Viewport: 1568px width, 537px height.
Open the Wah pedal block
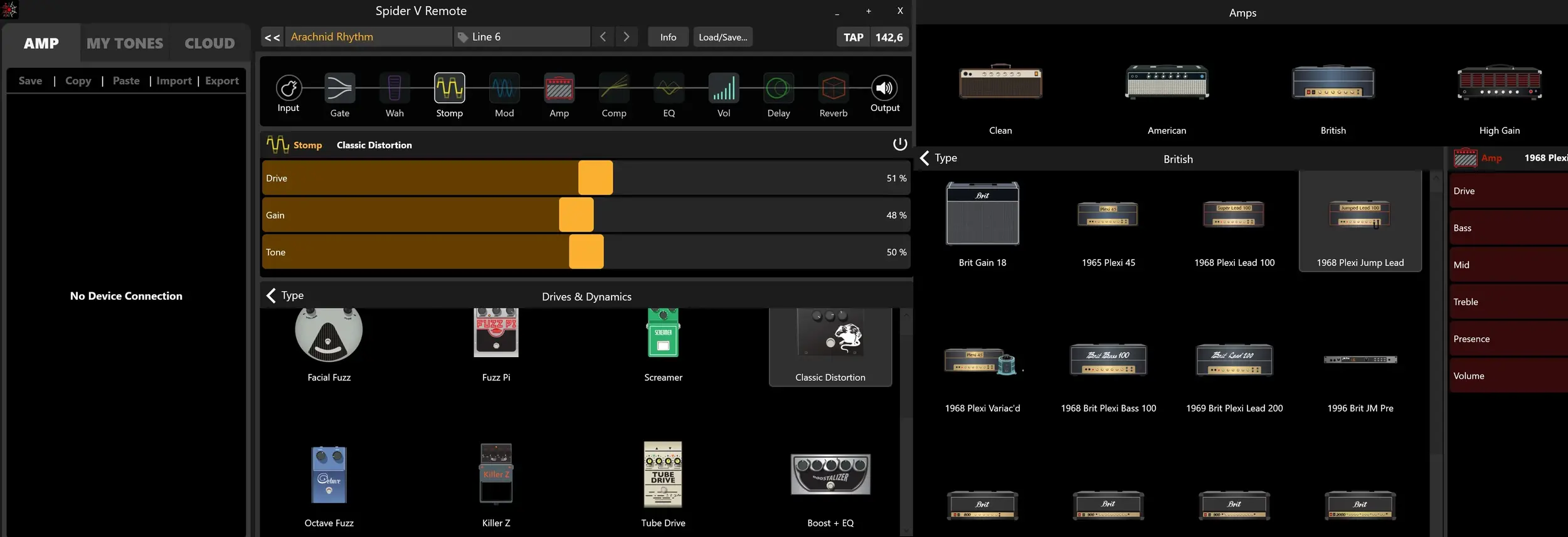395,88
